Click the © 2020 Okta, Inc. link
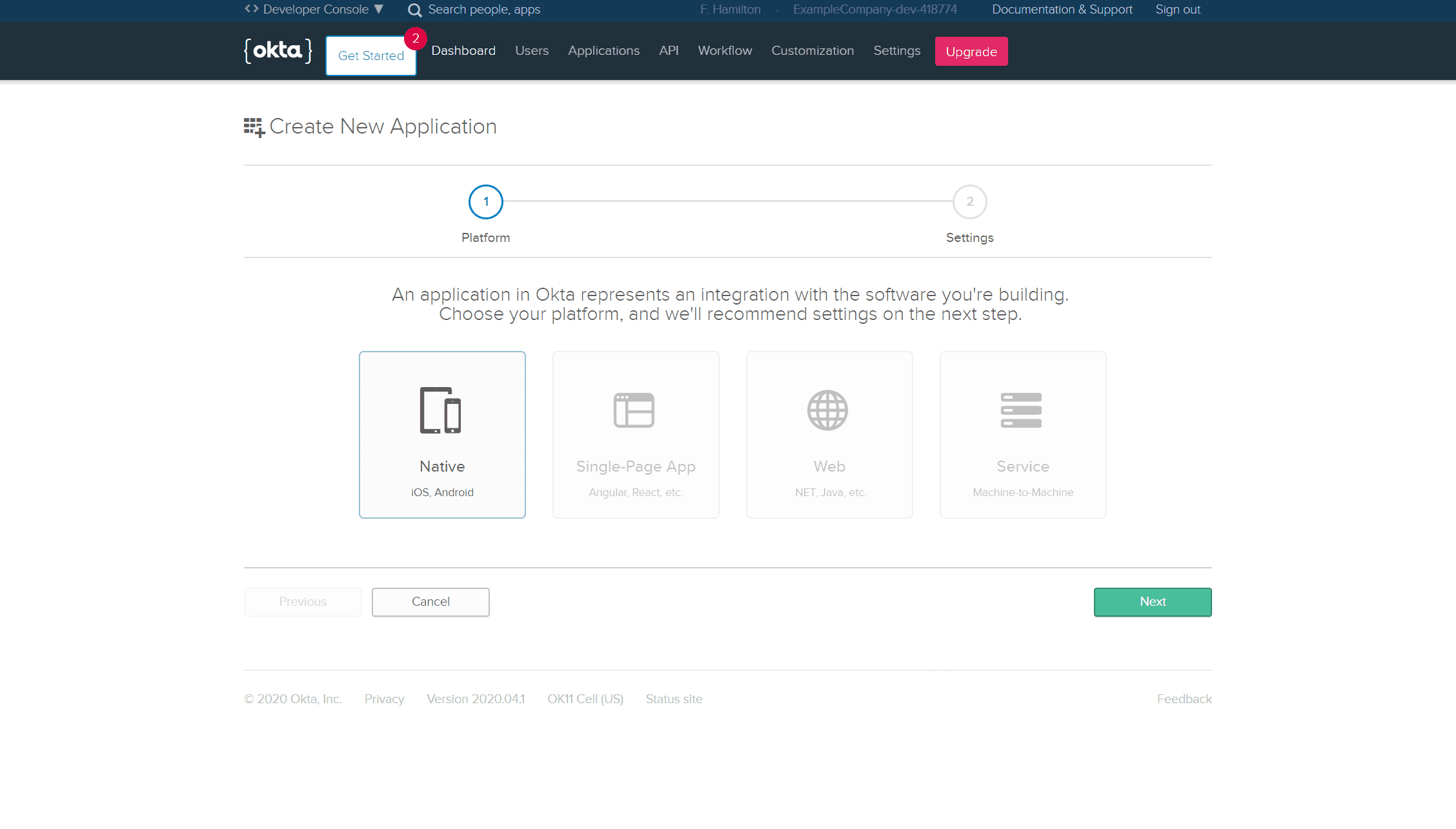Viewport: 1456px width, 829px height. click(x=293, y=699)
